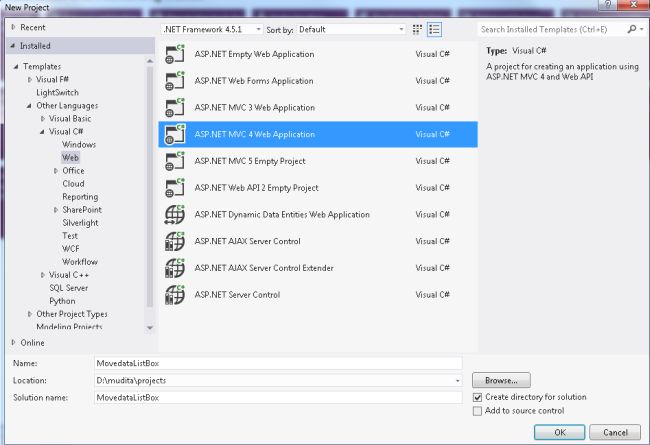Expand the Online section
The width and height of the screenshot is (650, 445).
pos(13,343)
